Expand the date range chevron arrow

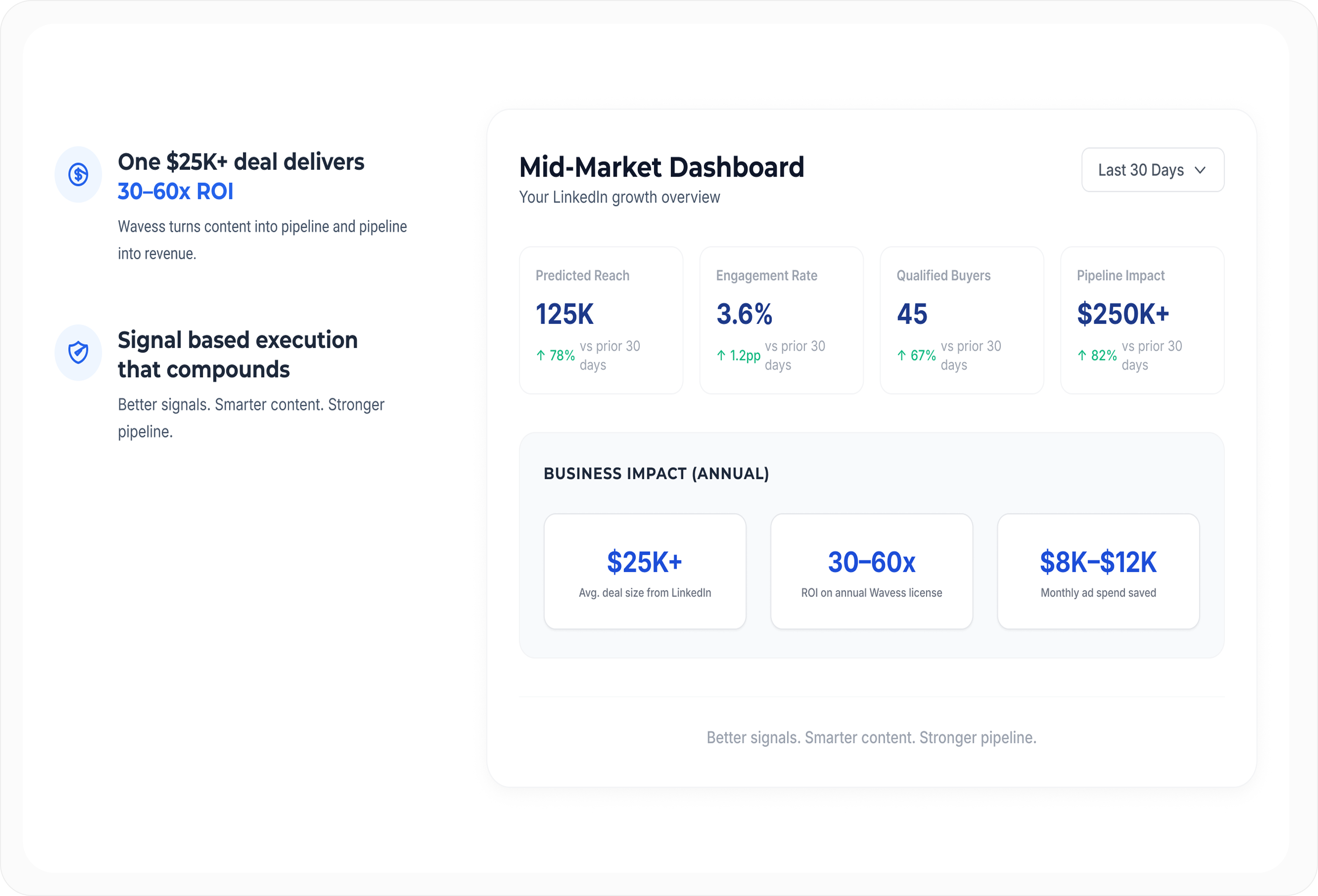1200,170
